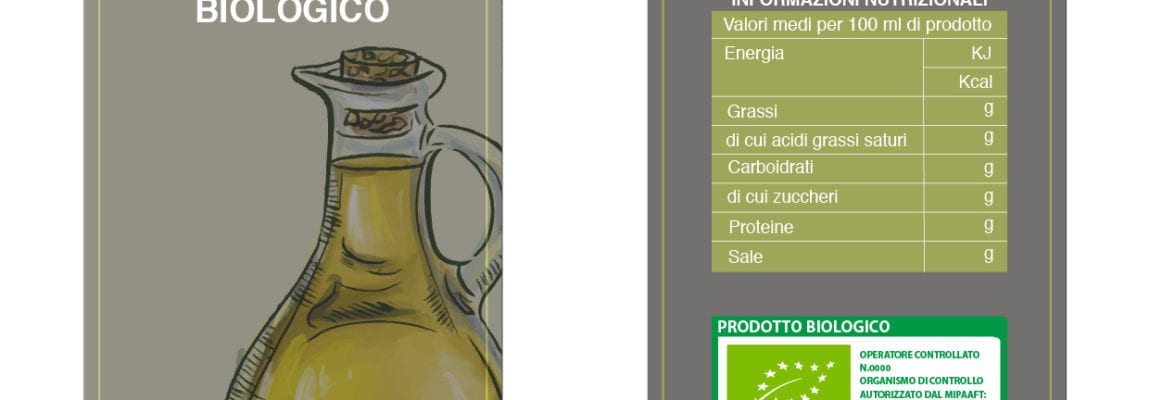The height and width of the screenshot is (400, 1150).
Task: Click the 'Valori medi per 100 ml' header
Action: 857,25
